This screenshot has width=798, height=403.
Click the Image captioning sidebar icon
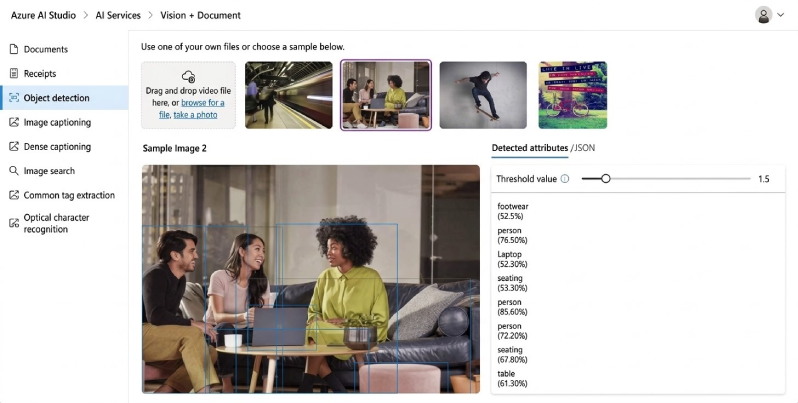pyautogui.click(x=14, y=122)
